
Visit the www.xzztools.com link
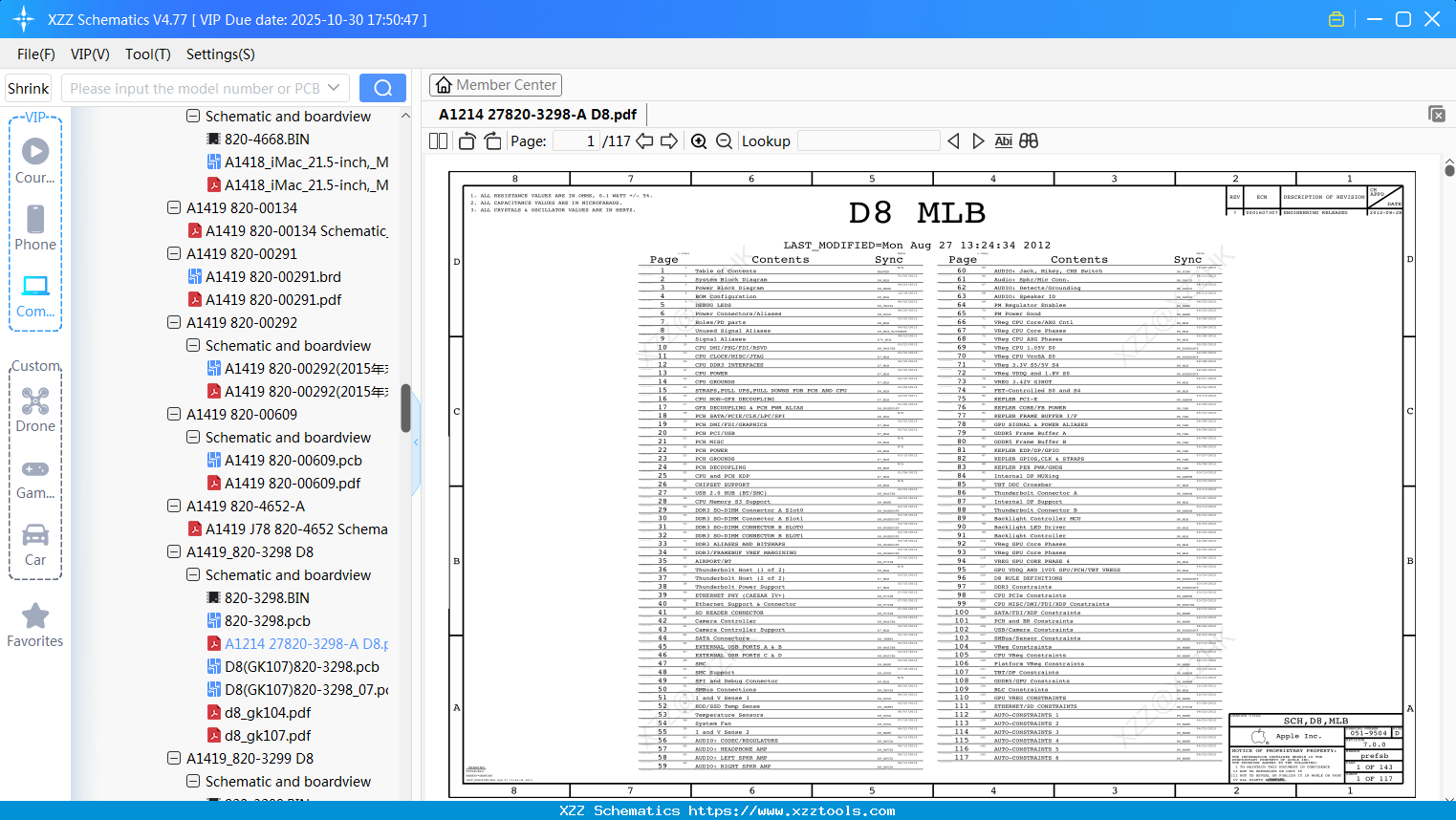[x=792, y=811]
